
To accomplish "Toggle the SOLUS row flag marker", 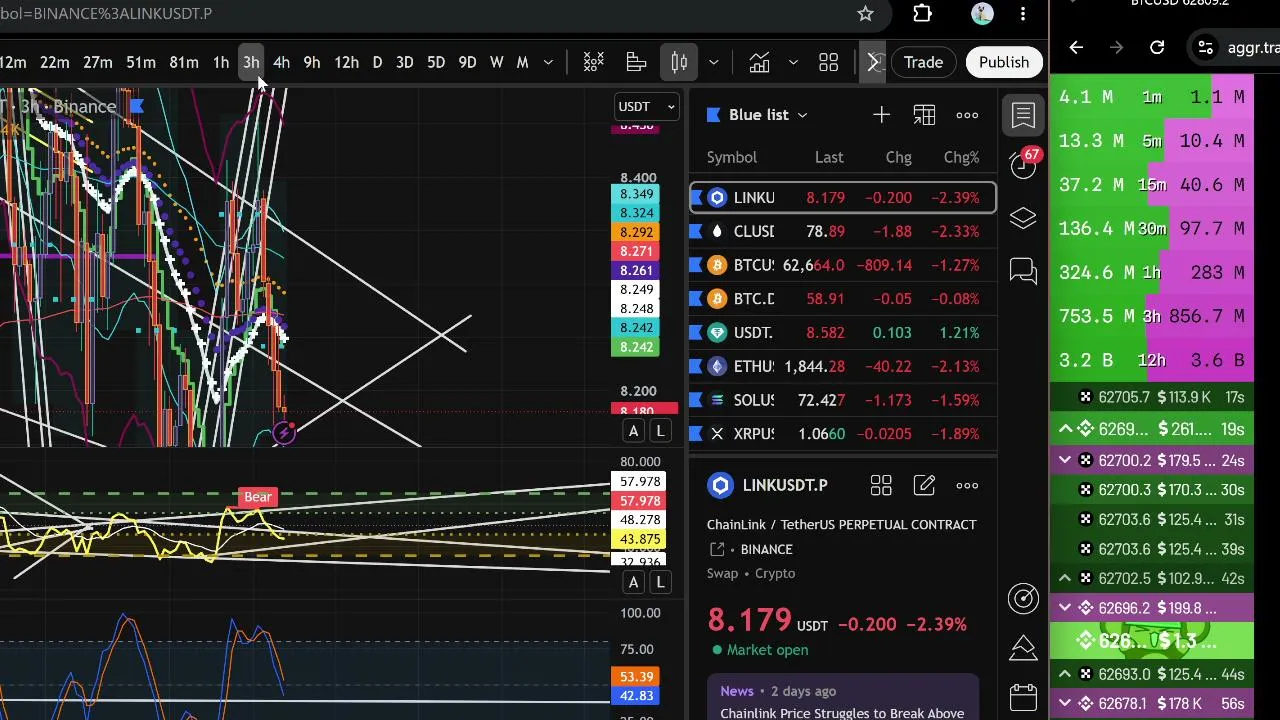I will 696,400.
